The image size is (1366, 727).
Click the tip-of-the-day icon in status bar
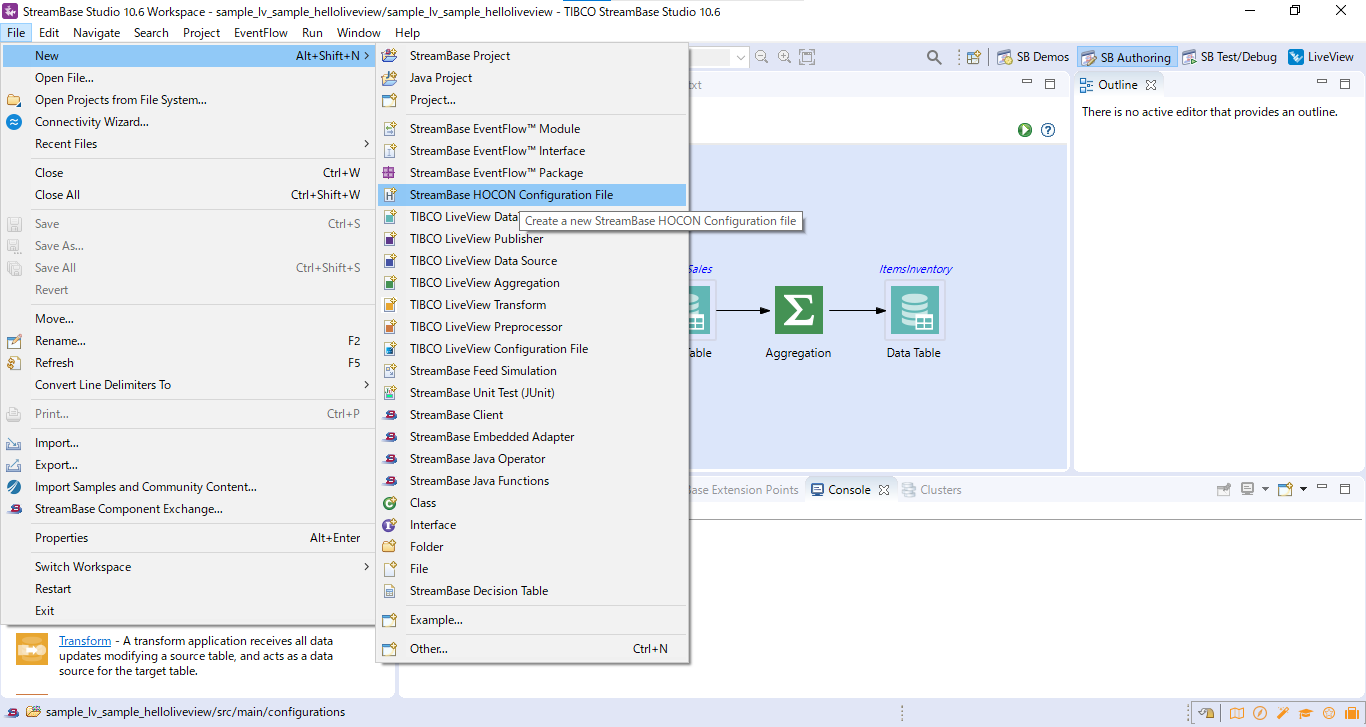[1207, 713]
